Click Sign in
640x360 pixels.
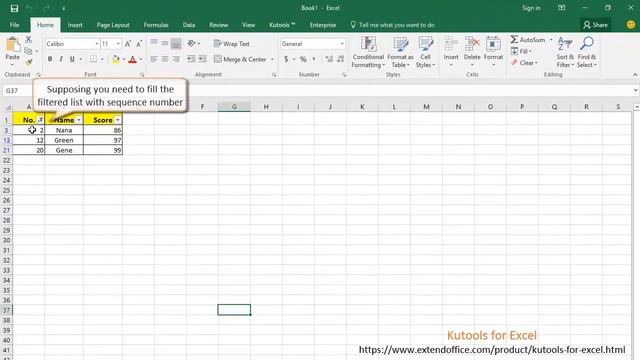point(531,8)
